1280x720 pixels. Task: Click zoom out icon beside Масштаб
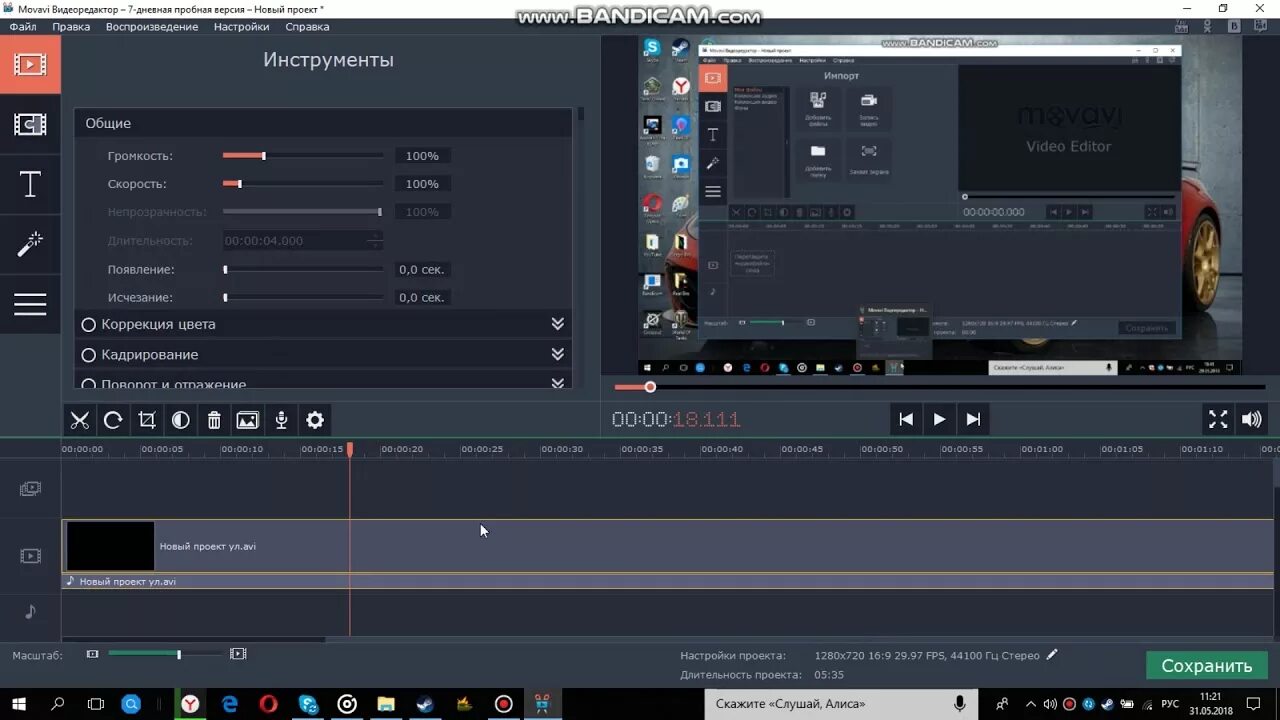pos(93,654)
